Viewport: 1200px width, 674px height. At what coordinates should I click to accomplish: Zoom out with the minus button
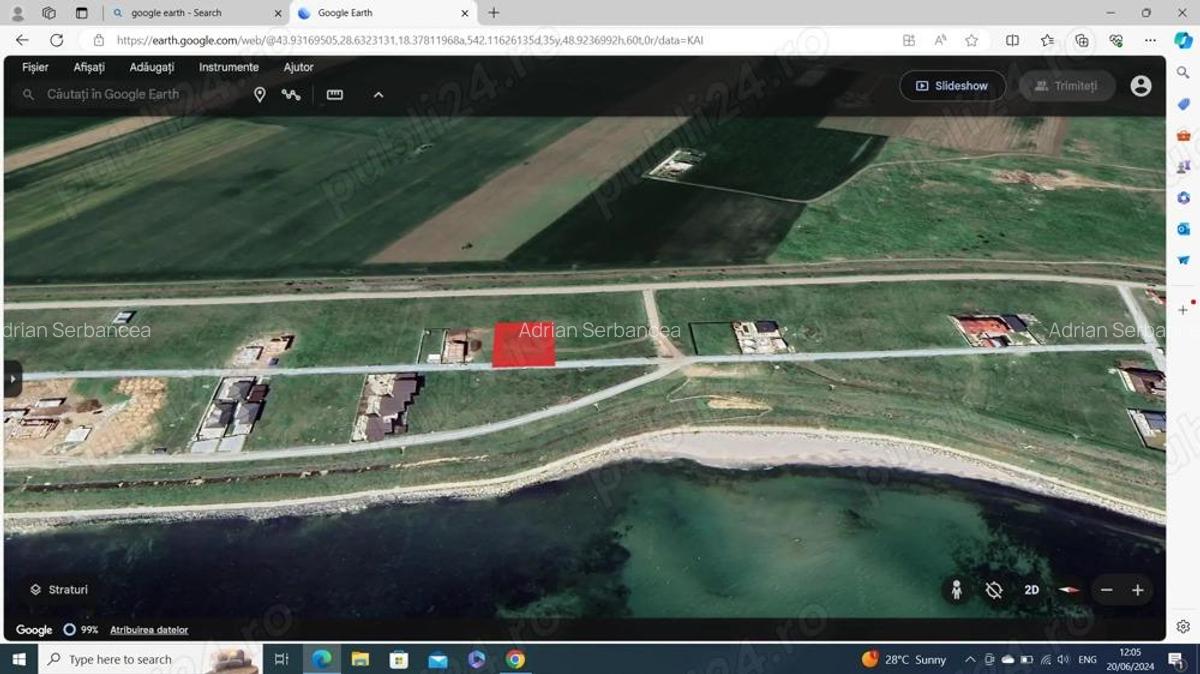pos(1106,590)
